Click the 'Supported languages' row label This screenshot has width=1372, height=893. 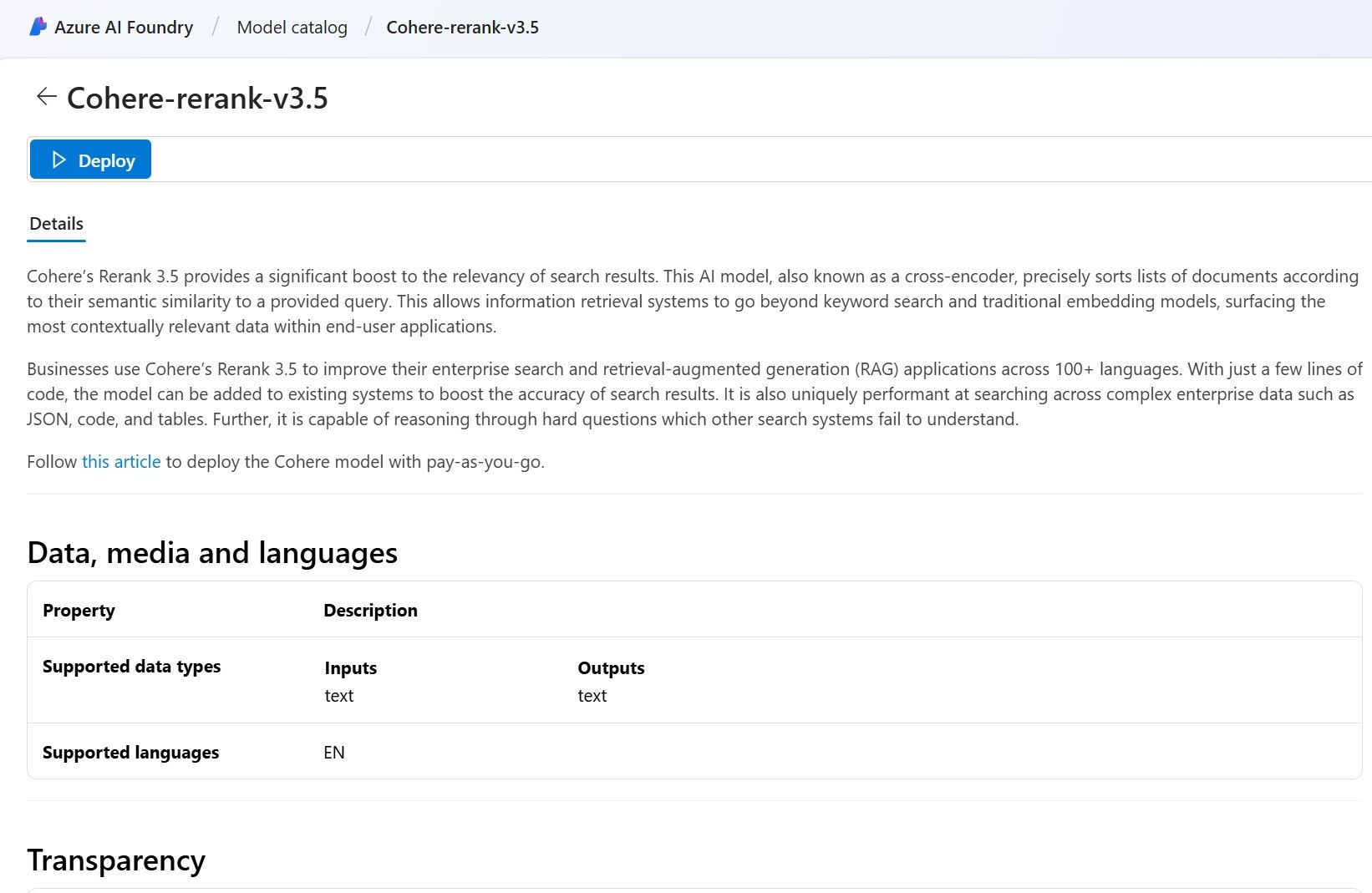pos(130,753)
